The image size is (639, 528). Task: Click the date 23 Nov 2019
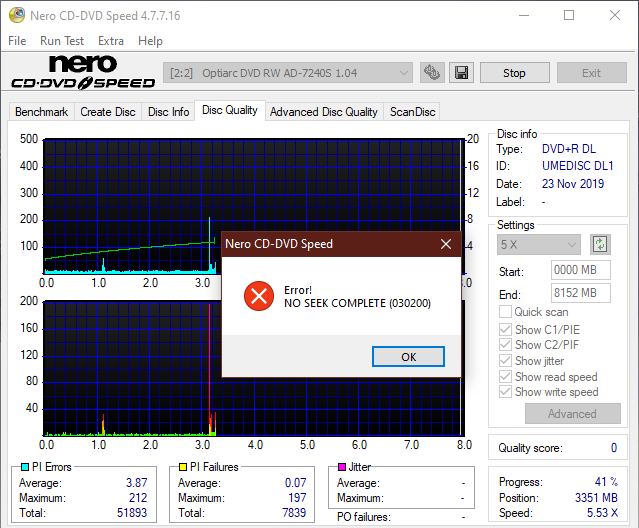573,184
